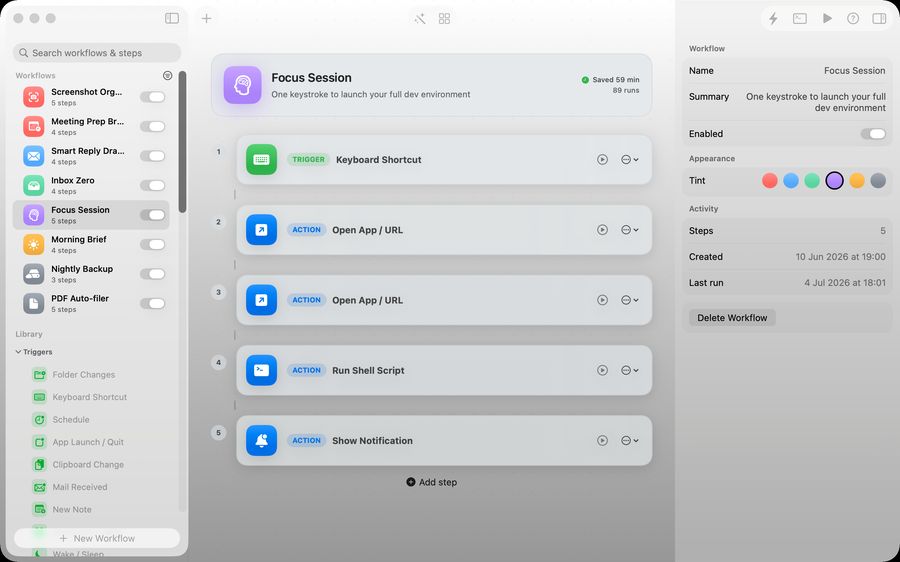This screenshot has width=900, height=562.
Task: Click the Delete Workflow button
Action: [732, 317]
